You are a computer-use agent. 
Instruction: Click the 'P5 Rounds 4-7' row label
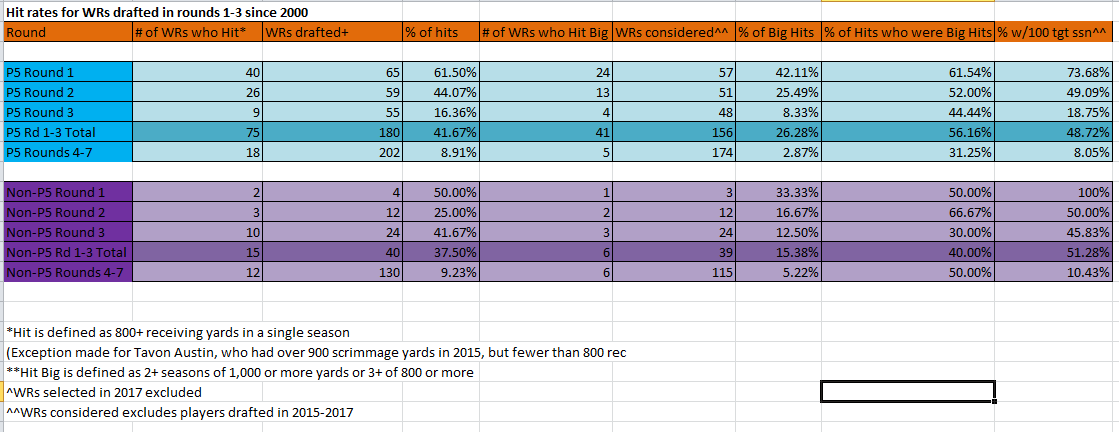[x=68, y=151]
